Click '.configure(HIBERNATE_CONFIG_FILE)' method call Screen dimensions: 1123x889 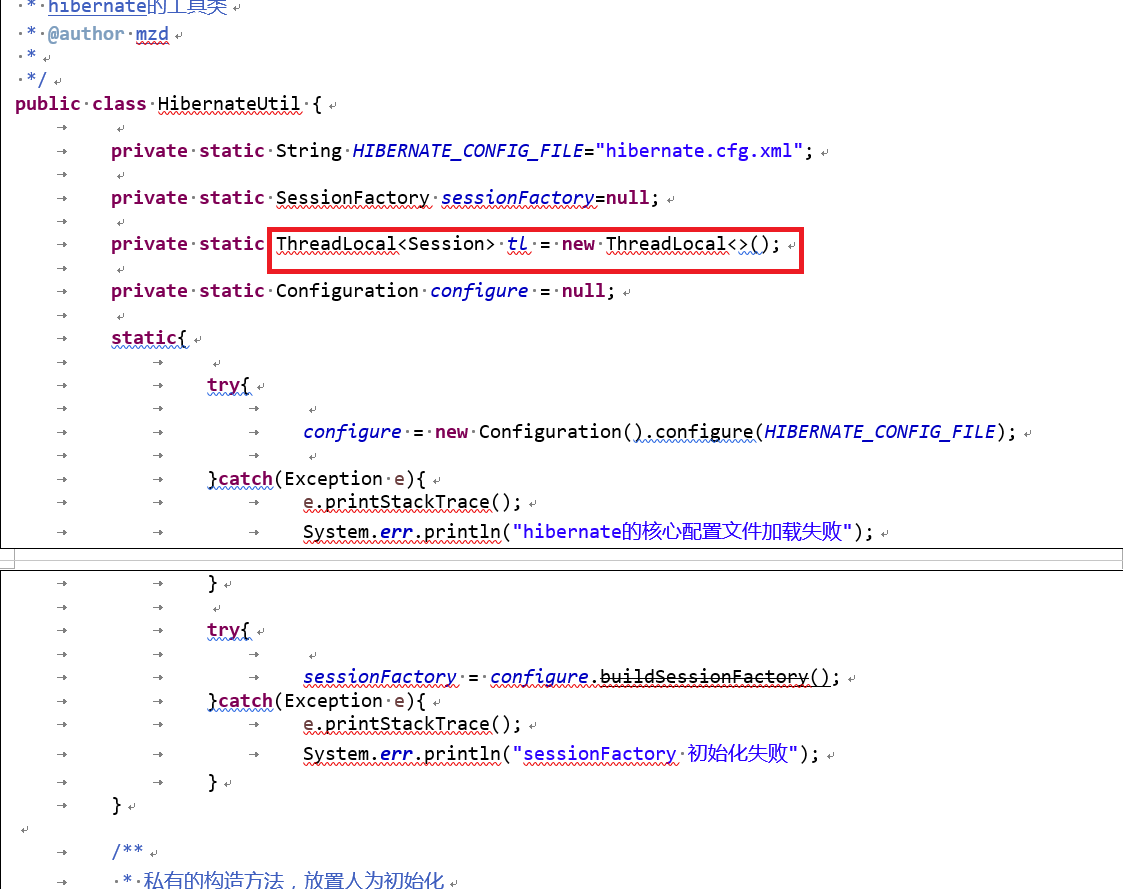click(x=825, y=432)
